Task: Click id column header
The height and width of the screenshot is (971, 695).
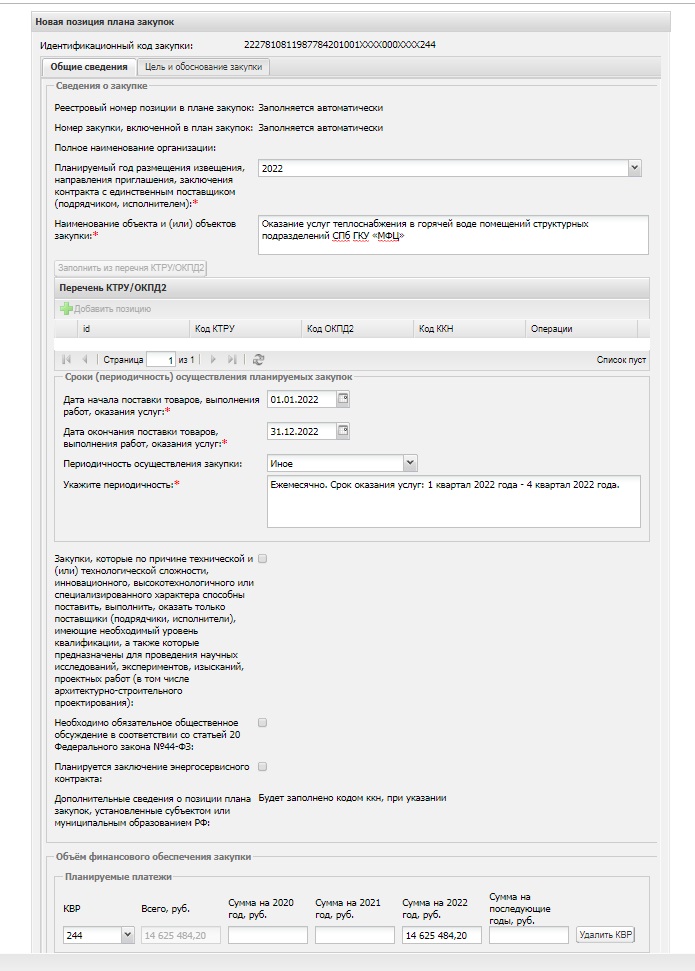Action: click(133, 329)
